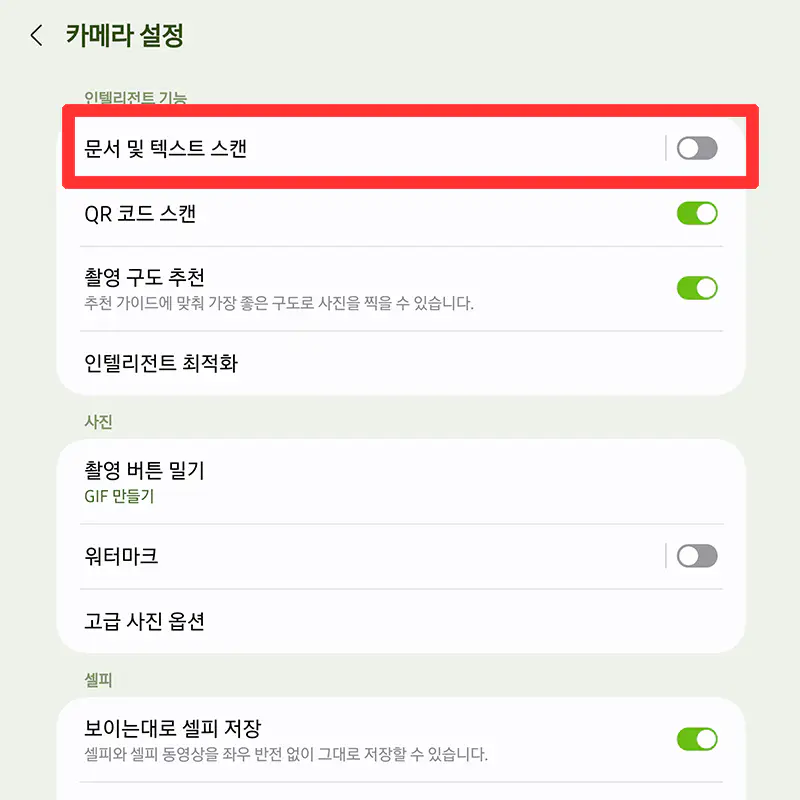Disable the QR 코드 스캔 switch
Viewport: 800px width, 800px height.
(697, 213)
